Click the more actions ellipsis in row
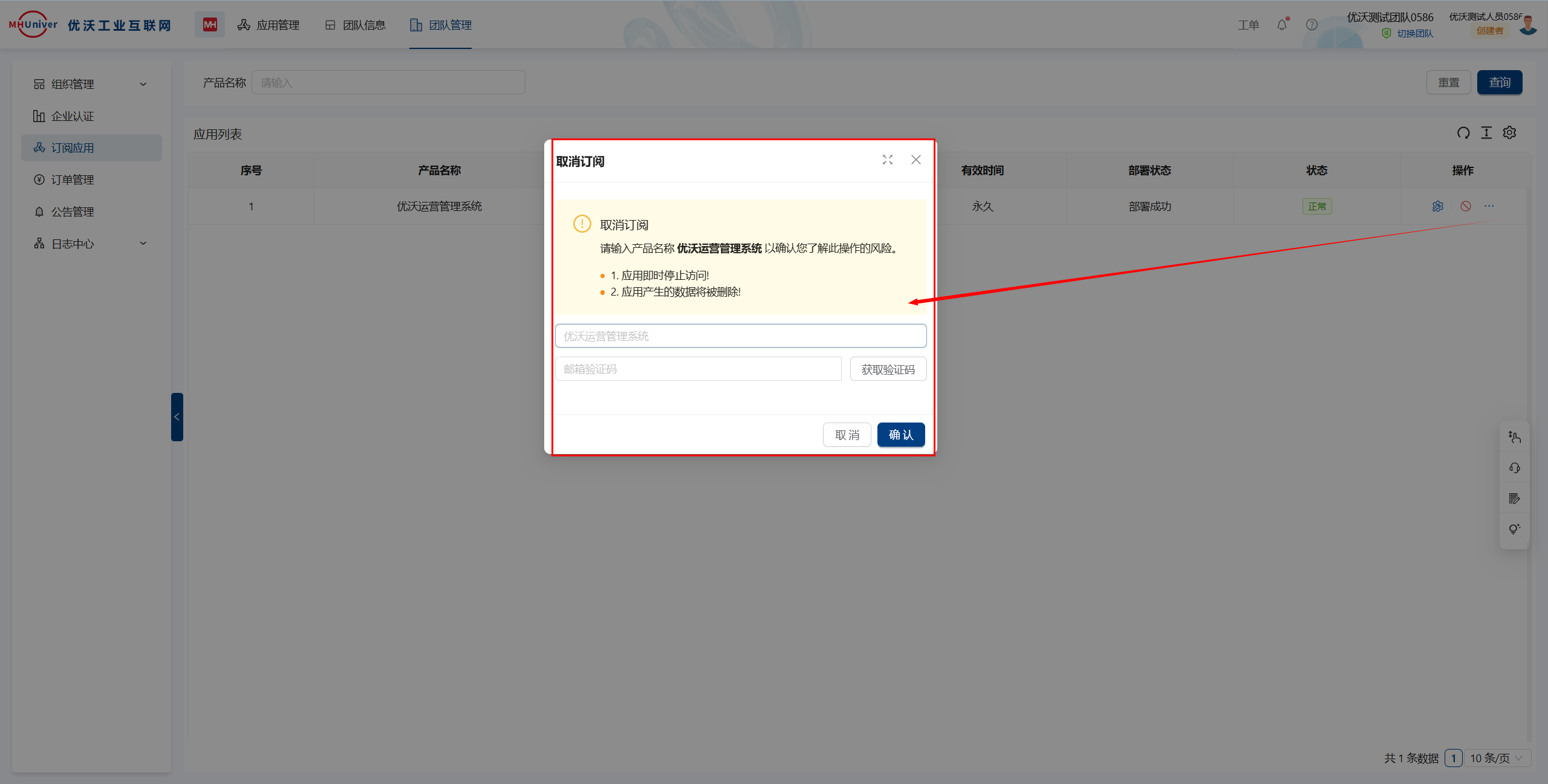Viewport: 1548px width, 784px height. (1489, 206)
